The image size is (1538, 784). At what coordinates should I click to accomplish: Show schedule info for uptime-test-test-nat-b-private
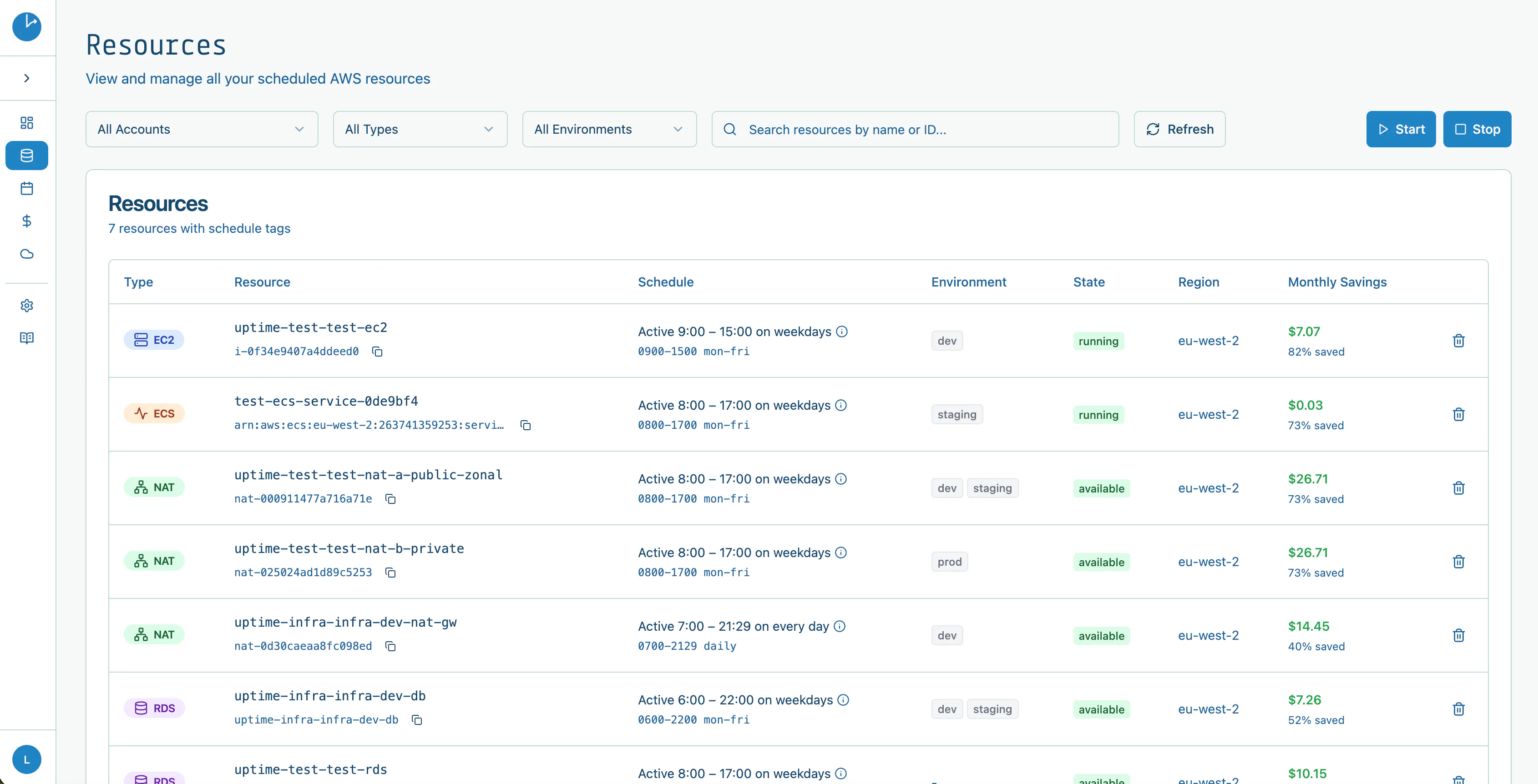tap(840, 553)
